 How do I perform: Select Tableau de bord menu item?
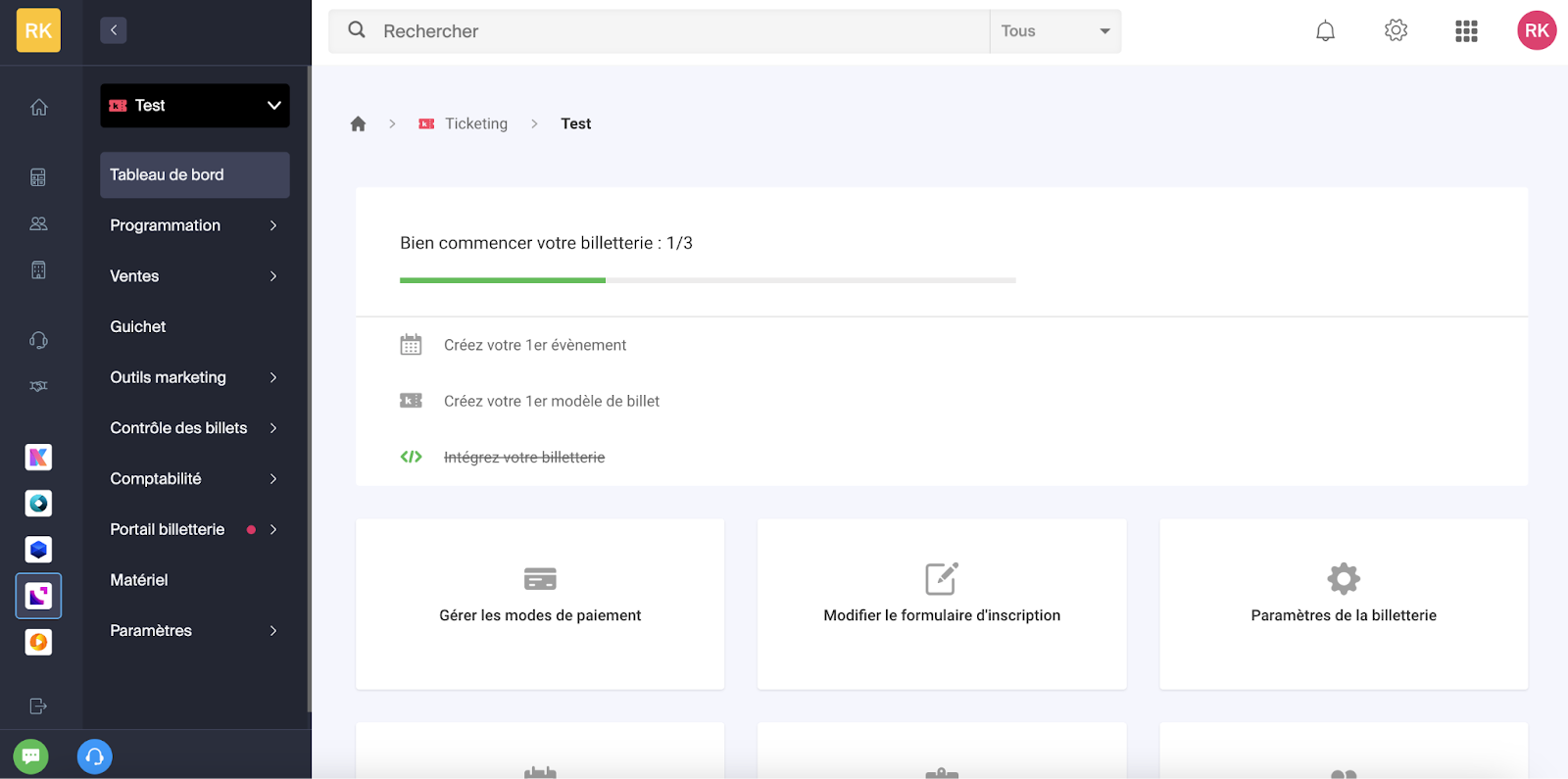tap(194, 174)
